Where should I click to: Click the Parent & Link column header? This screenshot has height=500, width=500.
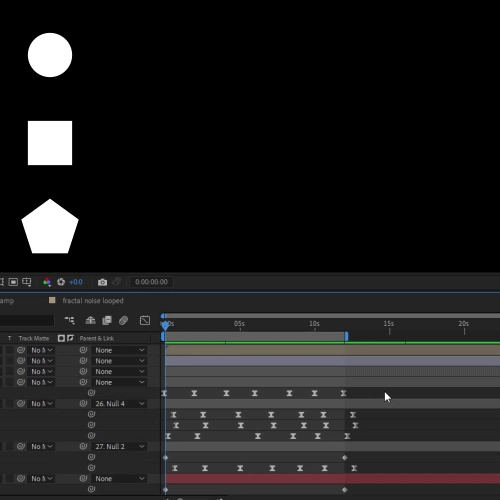pos(97,338)
